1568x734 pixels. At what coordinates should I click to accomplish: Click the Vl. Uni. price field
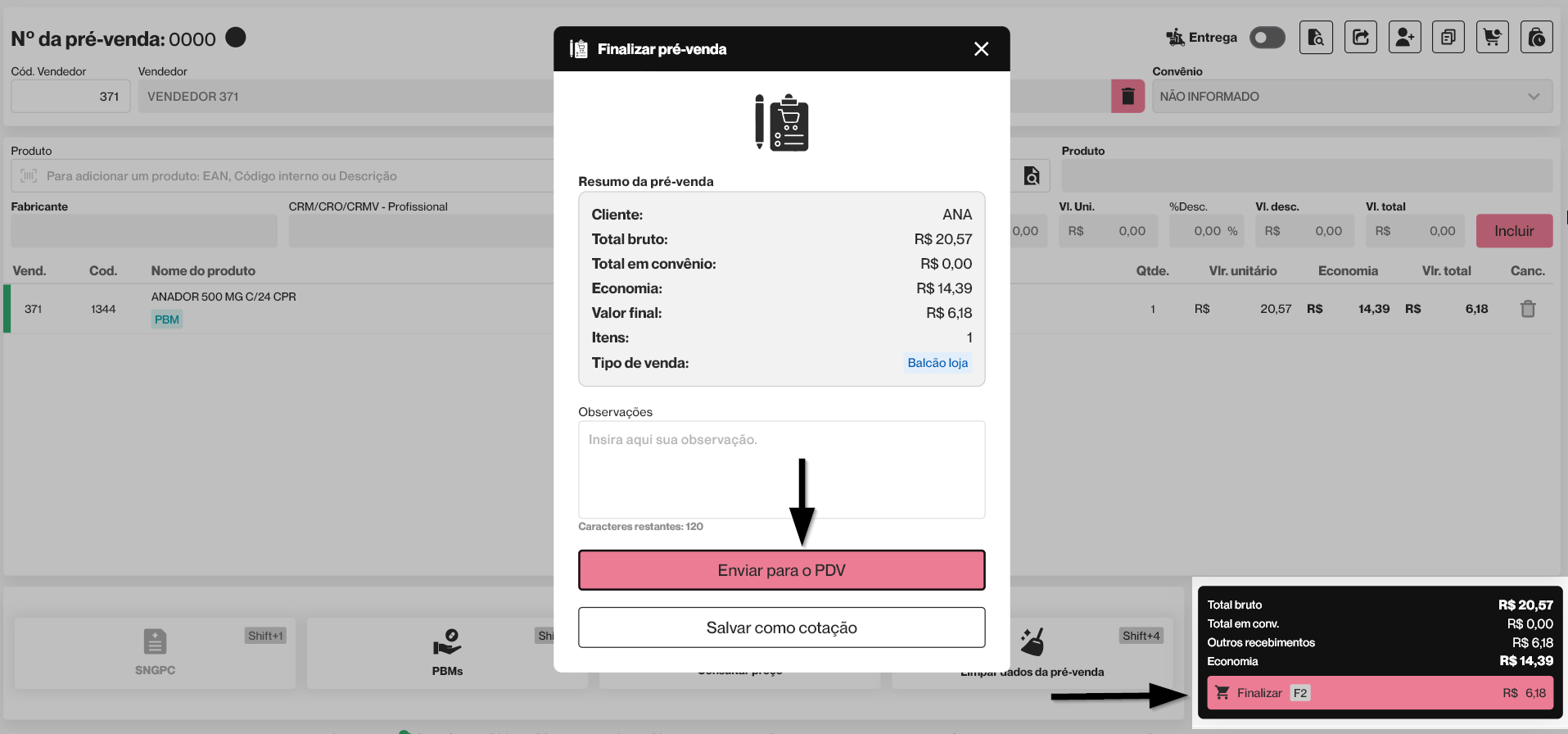tap(1108, 231)
